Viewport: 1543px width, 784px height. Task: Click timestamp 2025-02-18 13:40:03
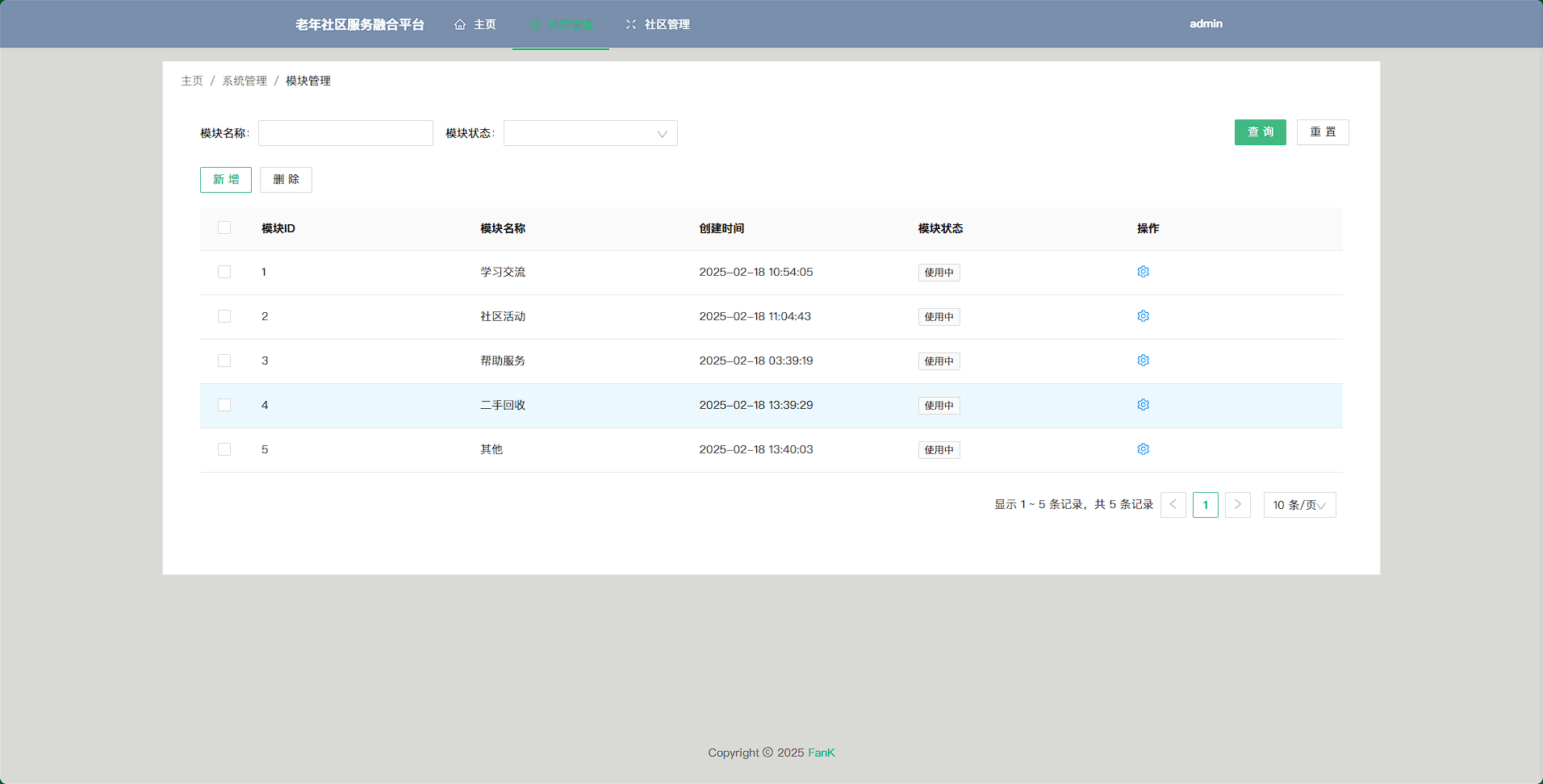(x=756, y=449)
